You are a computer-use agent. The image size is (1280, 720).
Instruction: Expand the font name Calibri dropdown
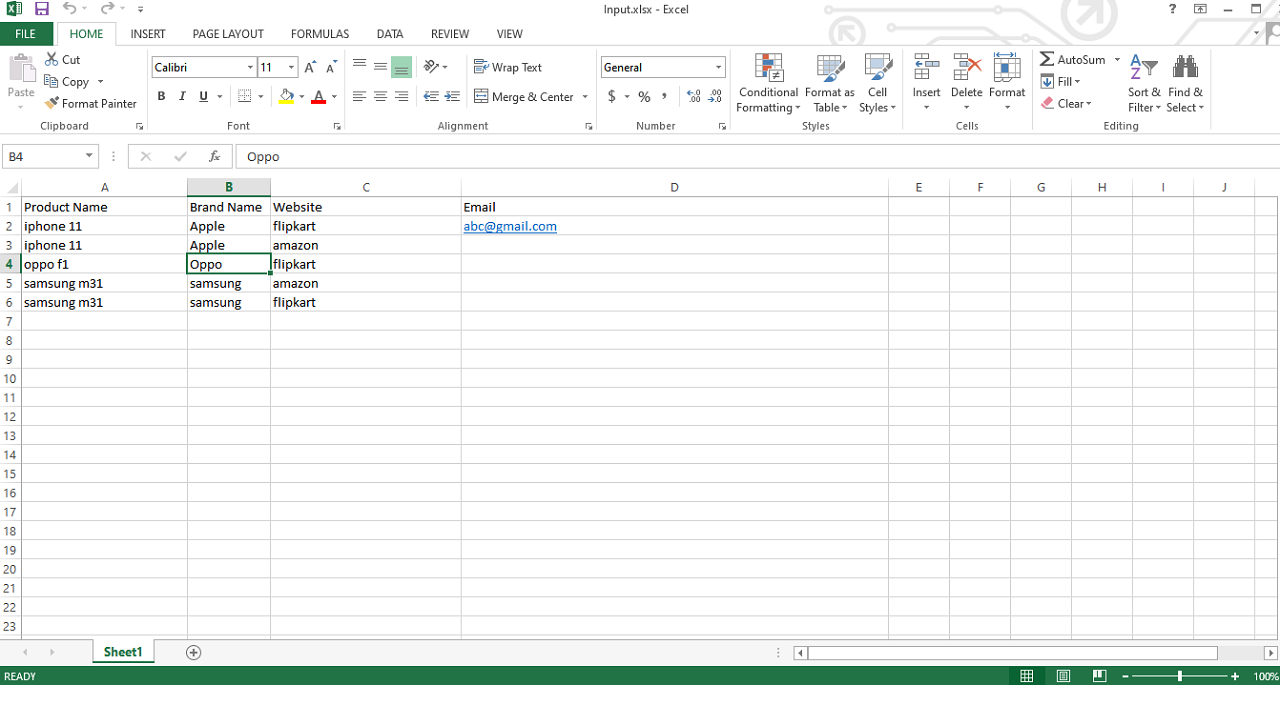point(250,67)
